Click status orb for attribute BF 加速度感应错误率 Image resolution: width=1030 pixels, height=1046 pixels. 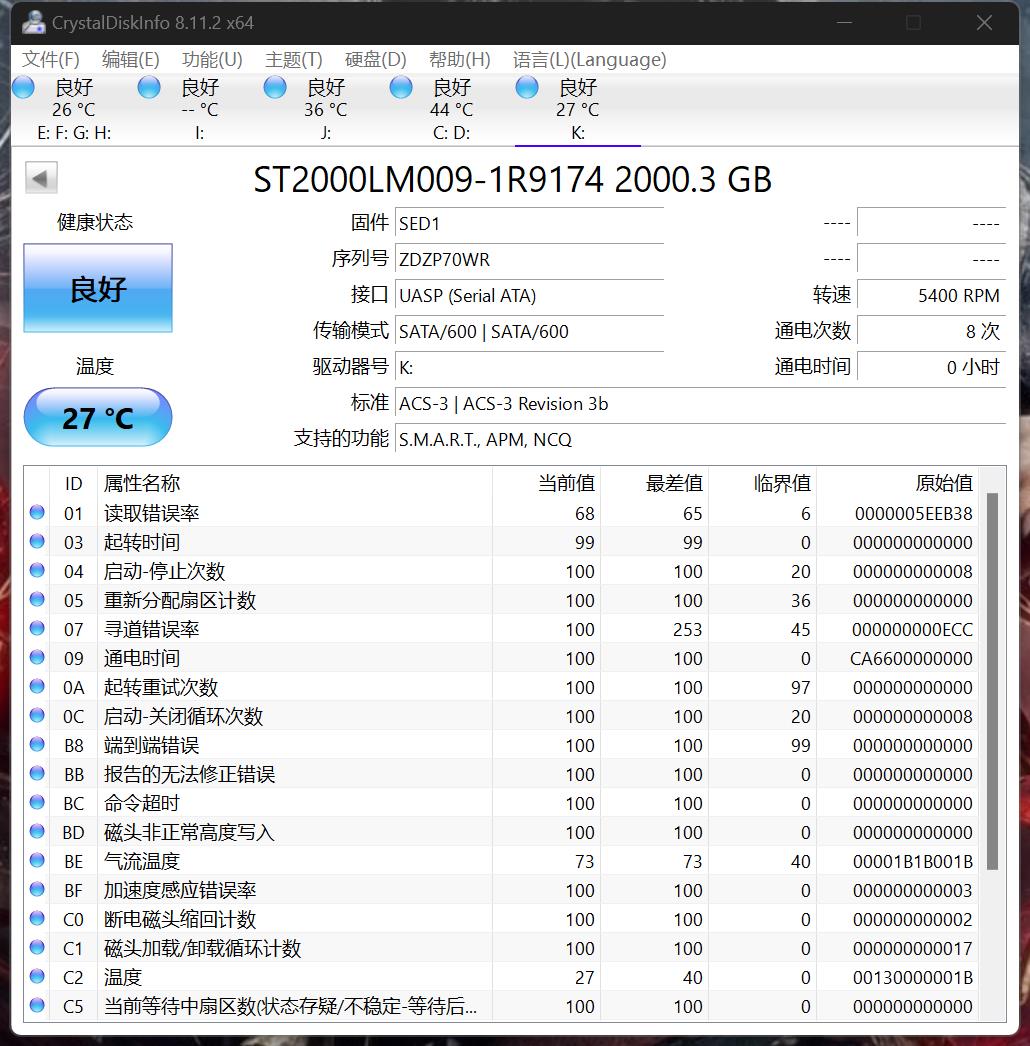(x=37, y=889)
